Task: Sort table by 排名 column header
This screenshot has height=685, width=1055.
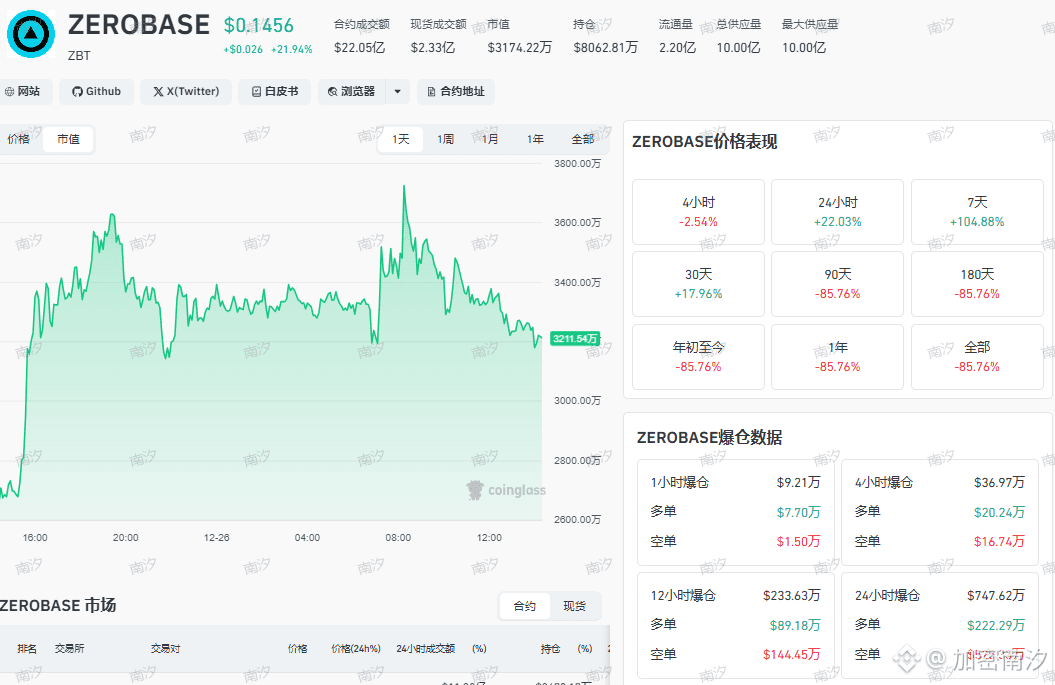Action: click(x=27, y=649)
